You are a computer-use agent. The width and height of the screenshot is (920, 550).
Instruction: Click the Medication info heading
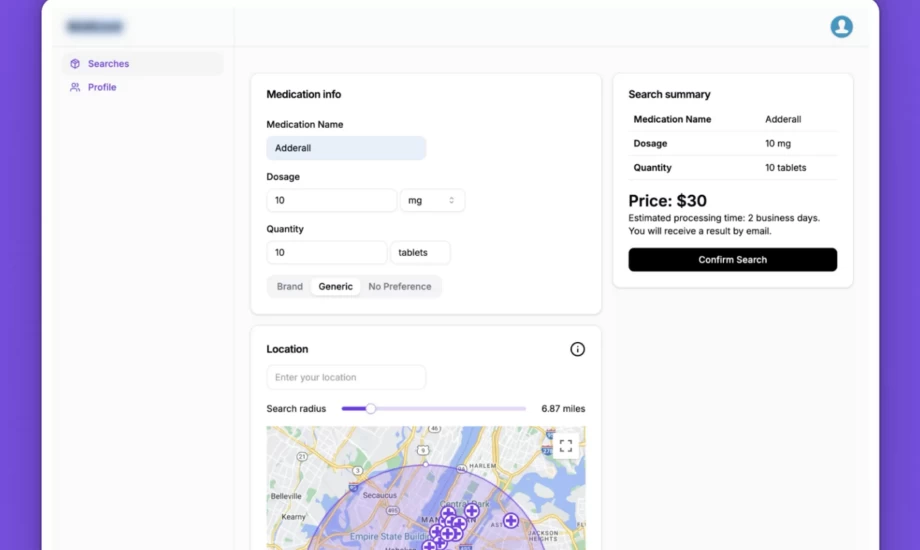(303, 94)
